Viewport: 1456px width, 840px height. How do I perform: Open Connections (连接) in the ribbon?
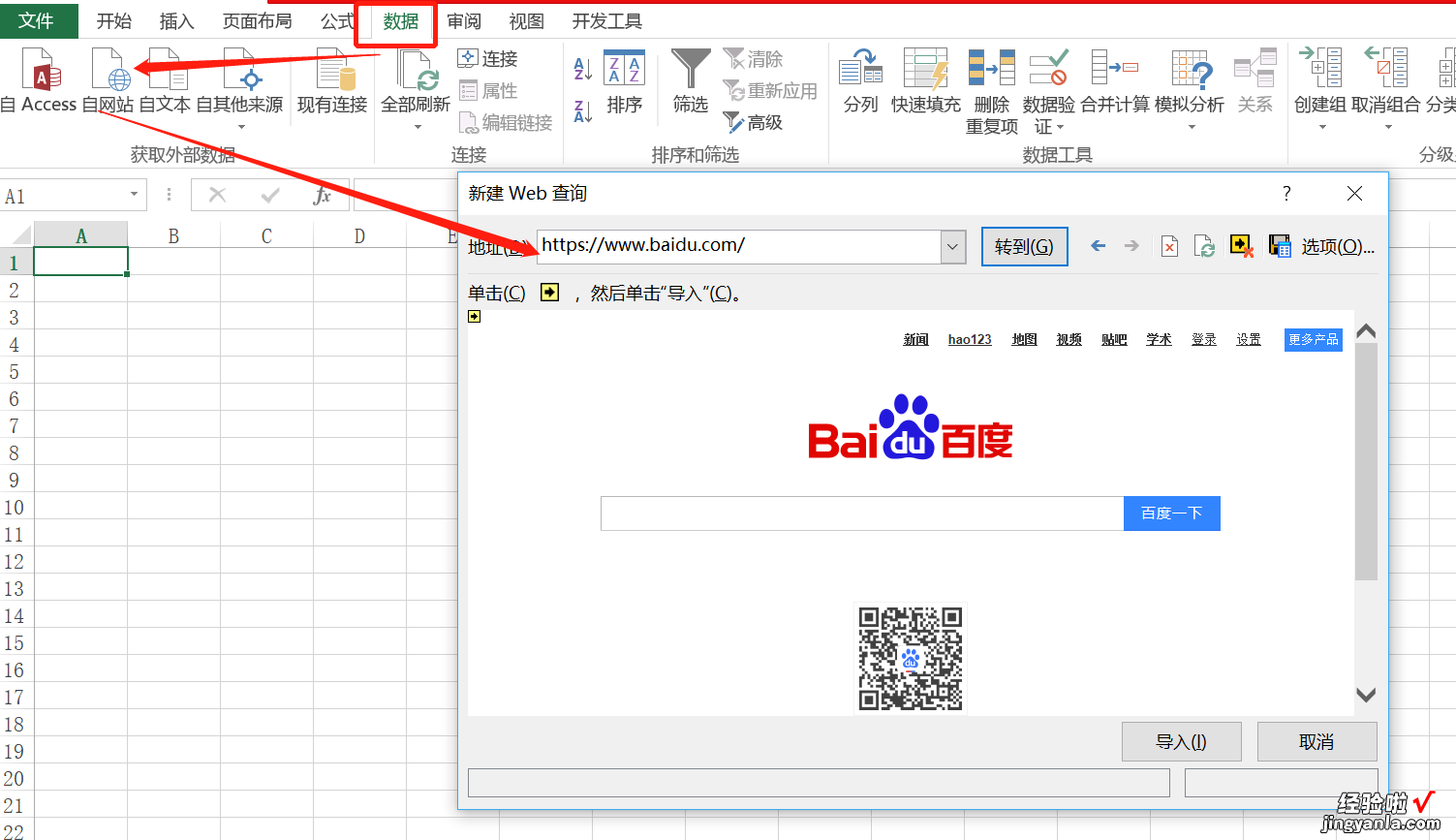pyautogui.click(x=488, y=59)
